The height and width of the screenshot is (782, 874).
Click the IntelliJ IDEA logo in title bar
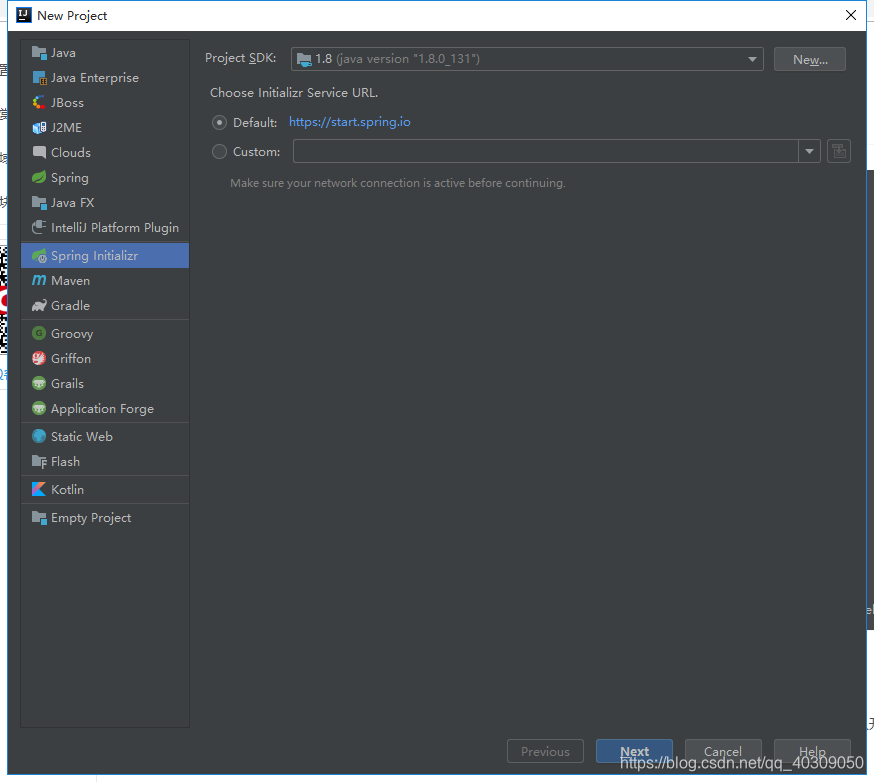coord(23,15)
